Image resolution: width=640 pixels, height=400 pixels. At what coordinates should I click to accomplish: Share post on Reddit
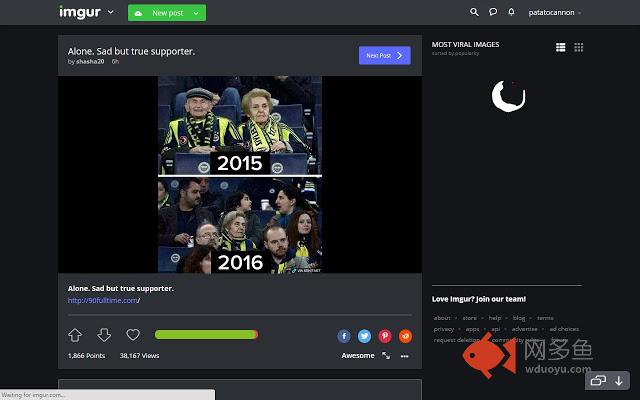click(405, 336)
